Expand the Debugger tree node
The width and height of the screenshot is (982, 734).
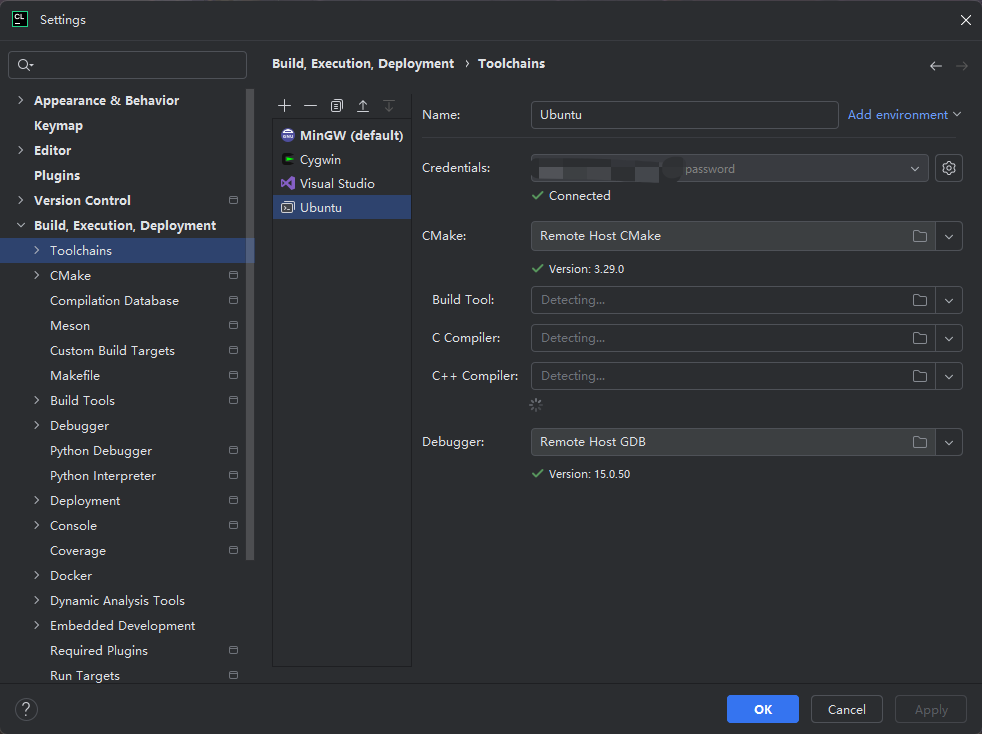point(37,426)
